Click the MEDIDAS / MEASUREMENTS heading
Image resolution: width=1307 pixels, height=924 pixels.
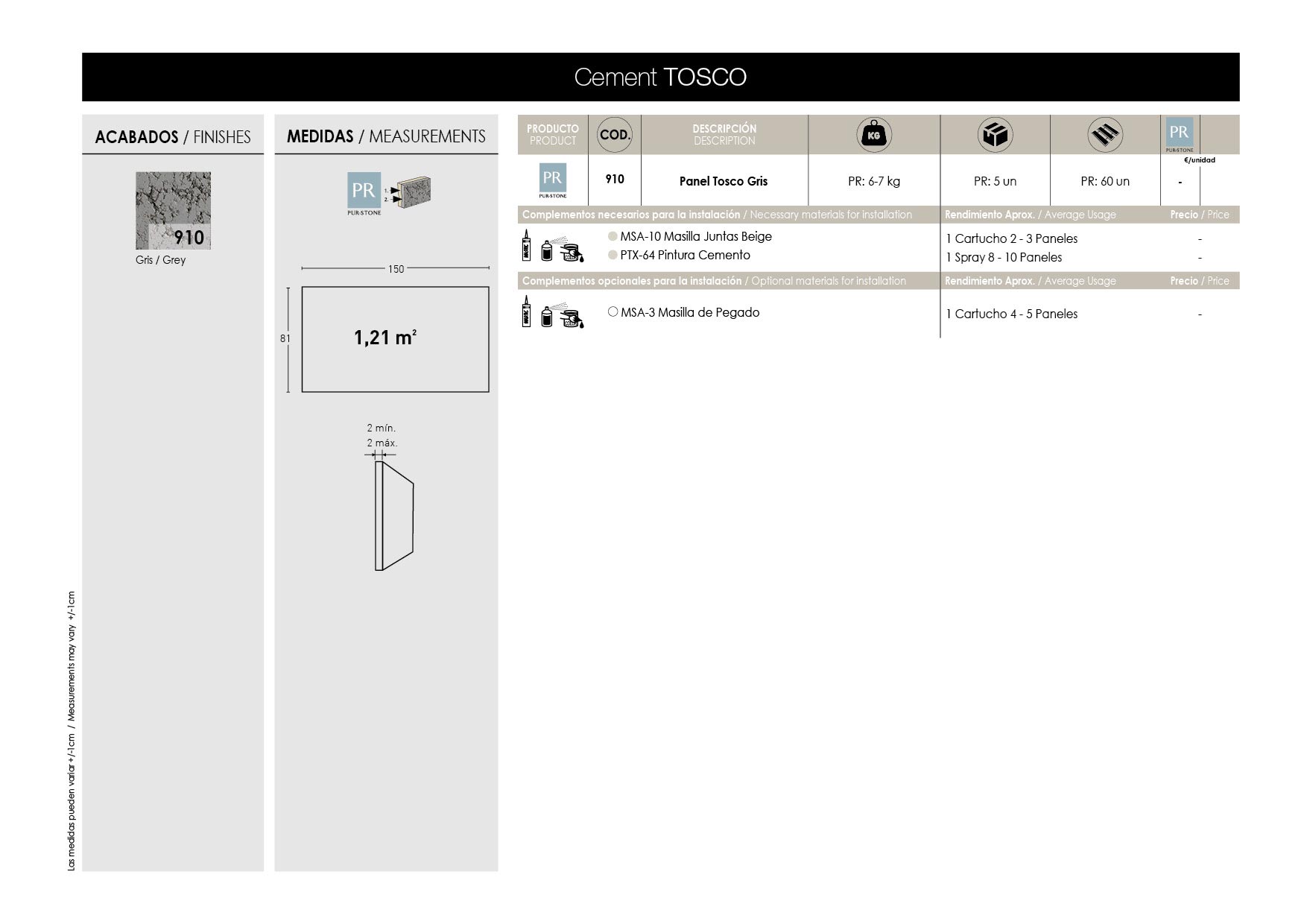[x=386, y=136]
